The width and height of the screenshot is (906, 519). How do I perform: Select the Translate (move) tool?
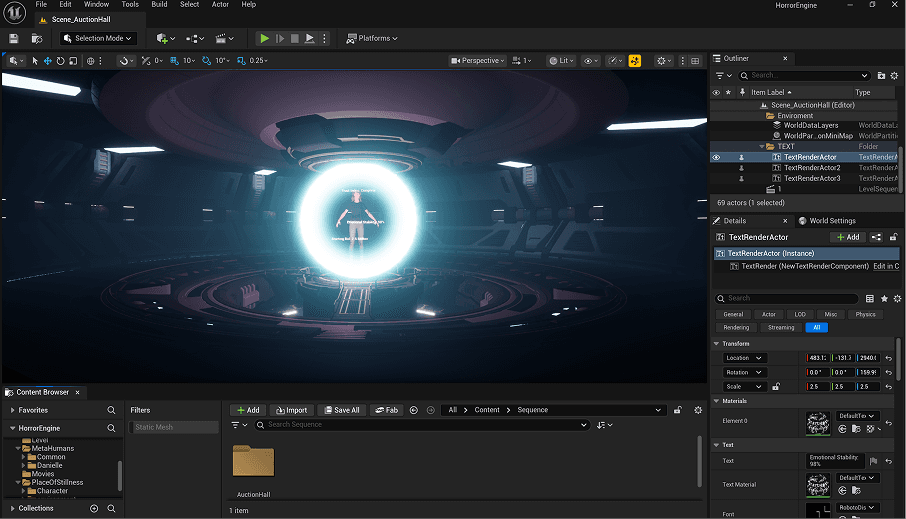pos(47,61)
